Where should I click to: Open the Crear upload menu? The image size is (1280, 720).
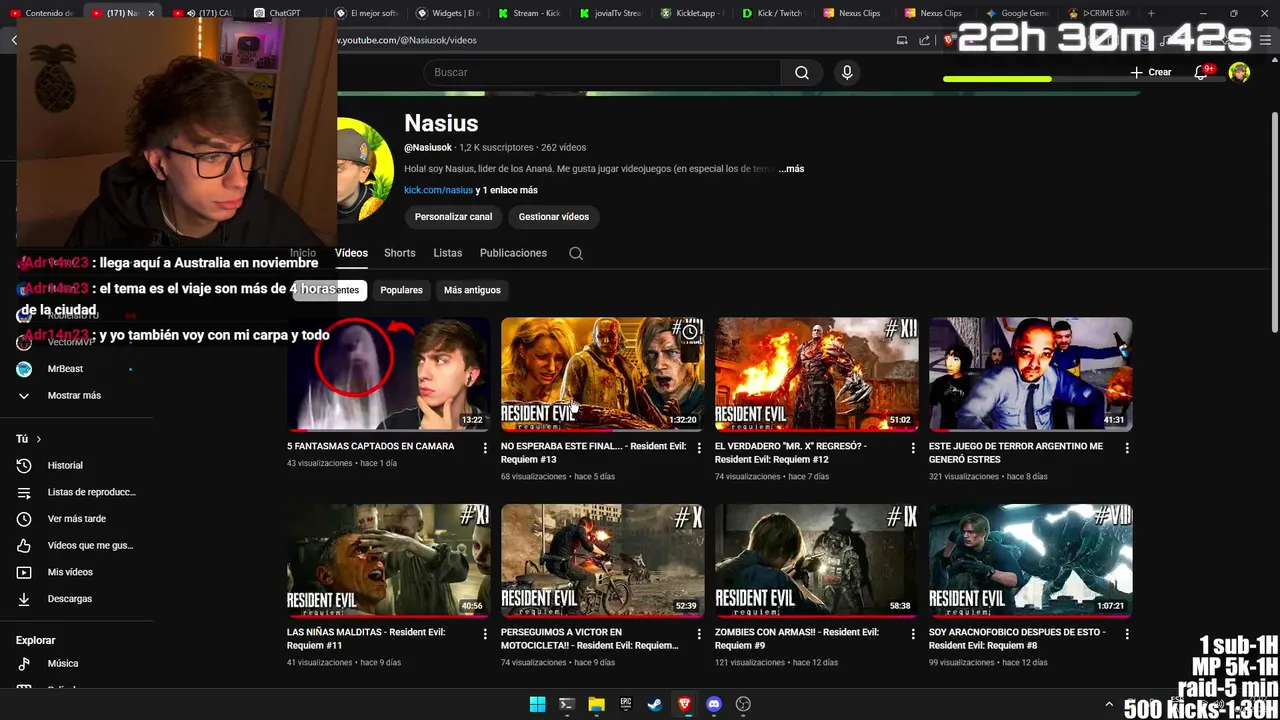pos(1150,72)
